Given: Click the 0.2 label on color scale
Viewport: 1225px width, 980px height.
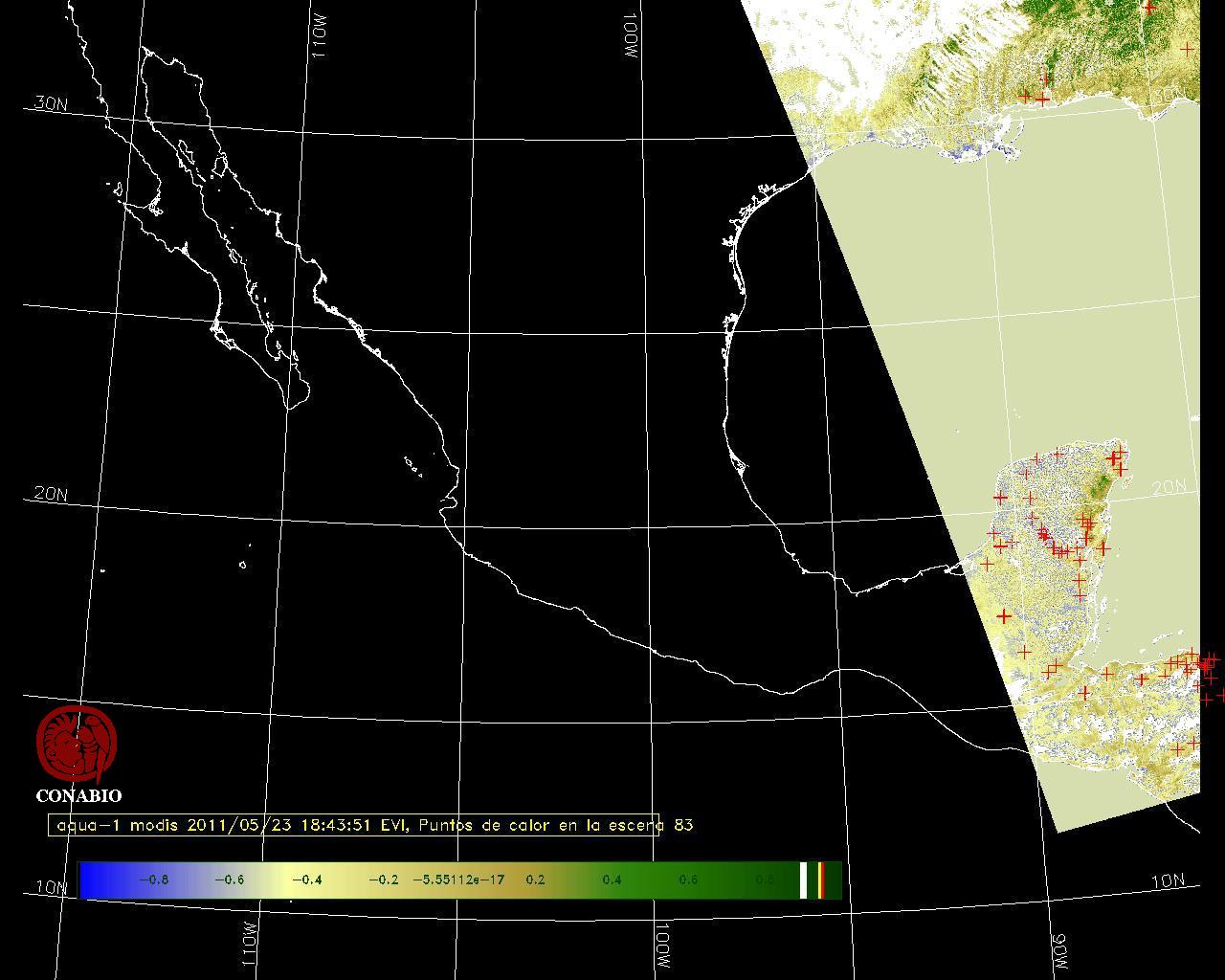Looking at the screenshot, I should (535, 880).
